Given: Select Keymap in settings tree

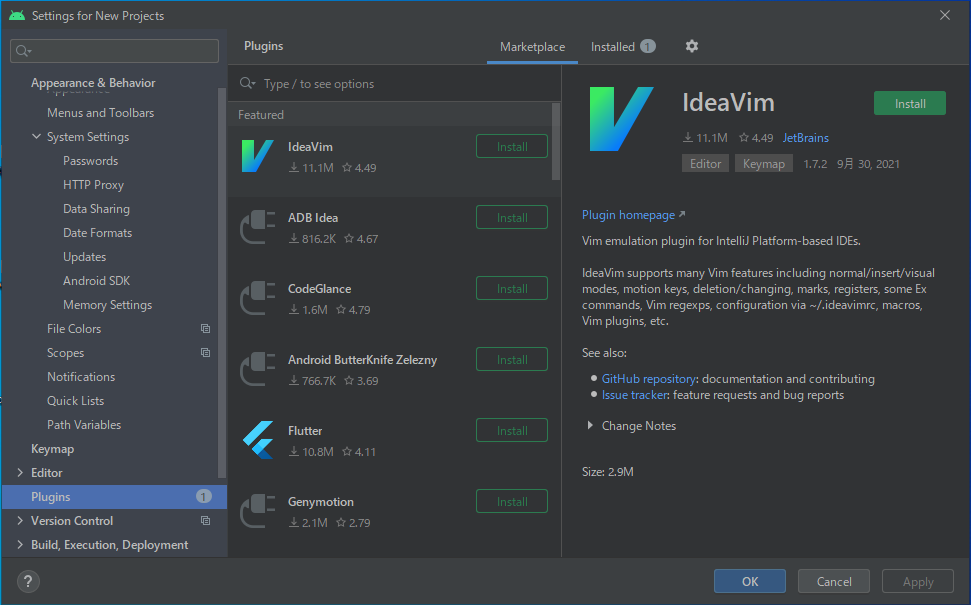Looking at the screenshot, I should click(x=53, y=449).
